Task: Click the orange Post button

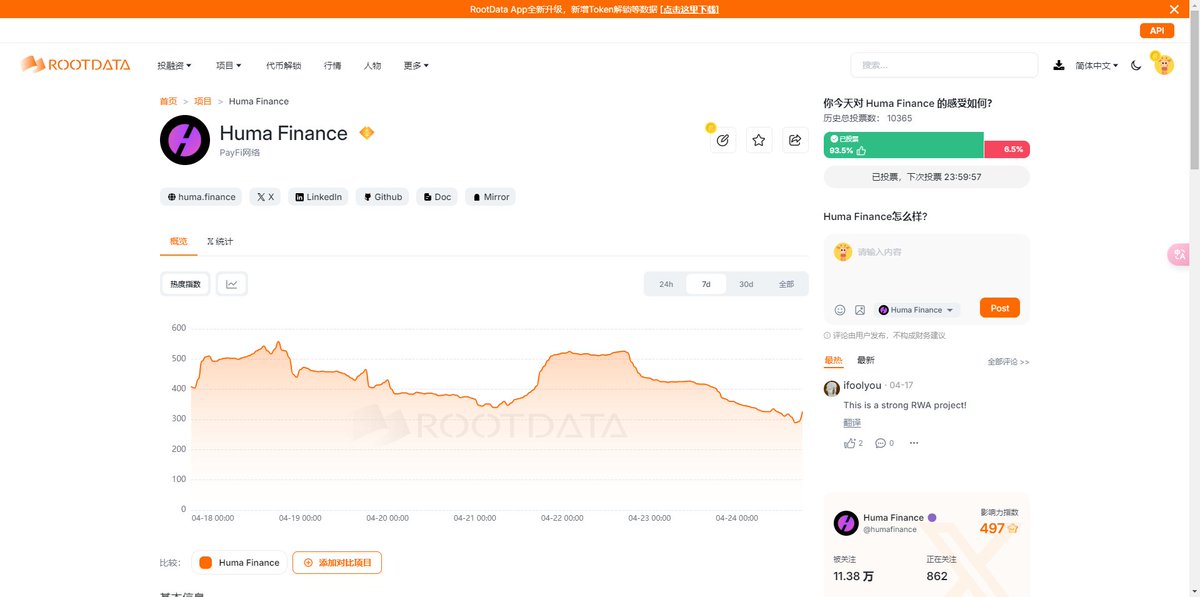Action: (1000, 308)
